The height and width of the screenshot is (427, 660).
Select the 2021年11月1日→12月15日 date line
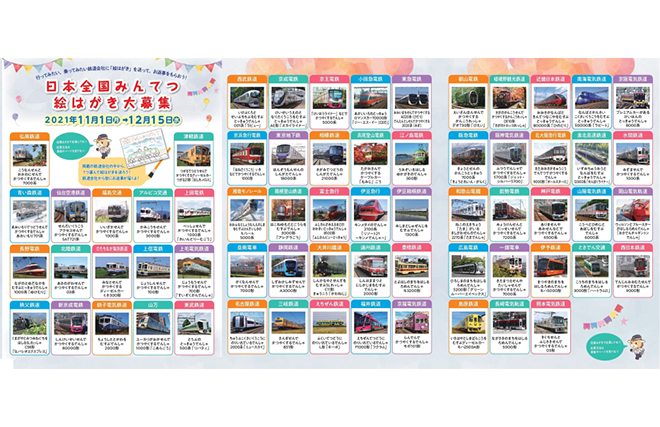113,120
